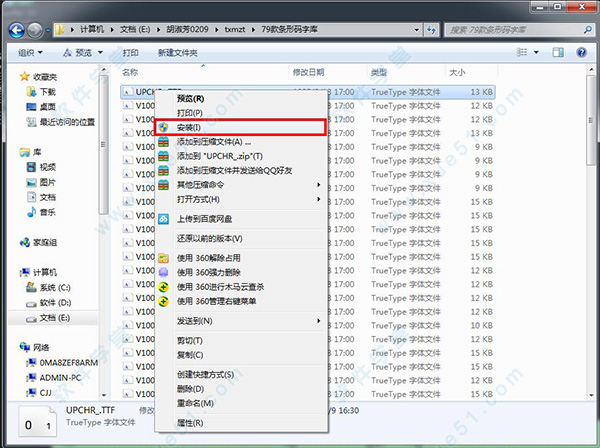Click the 360 icon beside 木马云查杀
Screen dimensions: 600x448
pyautogui.click(x=163, y=287)
